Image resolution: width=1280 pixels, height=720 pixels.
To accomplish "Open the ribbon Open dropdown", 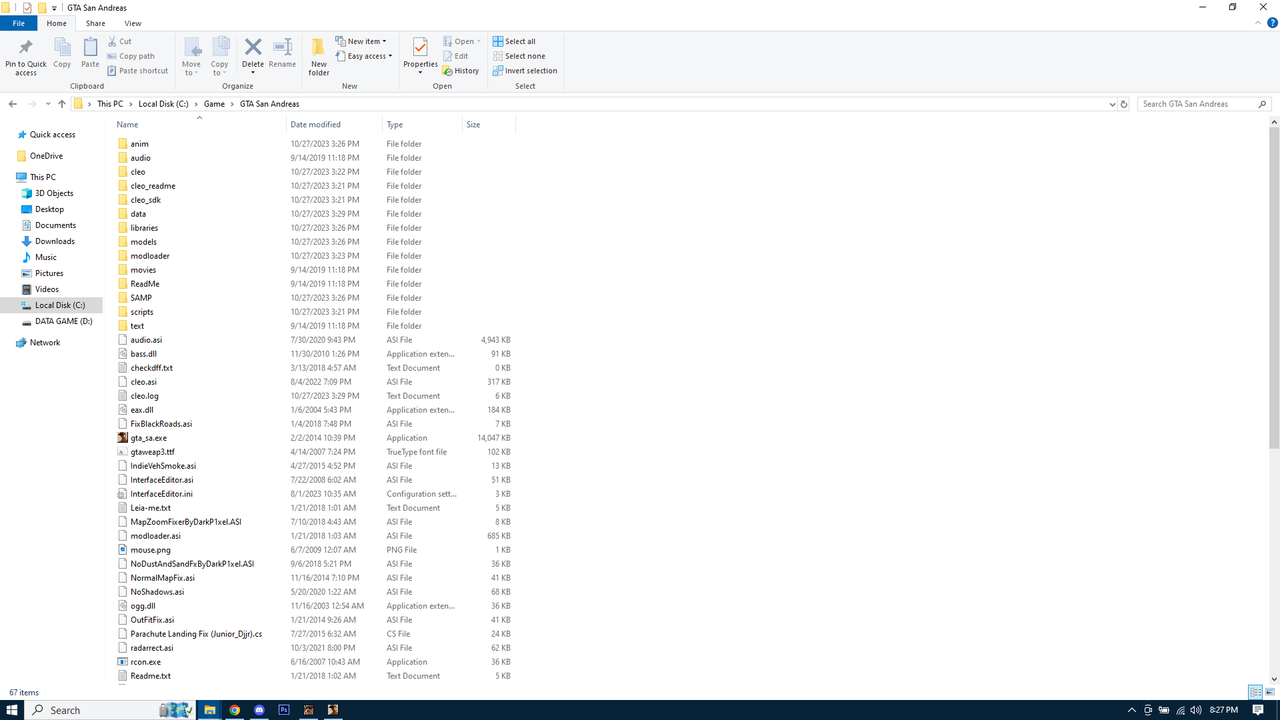I will tap(462, 42).
